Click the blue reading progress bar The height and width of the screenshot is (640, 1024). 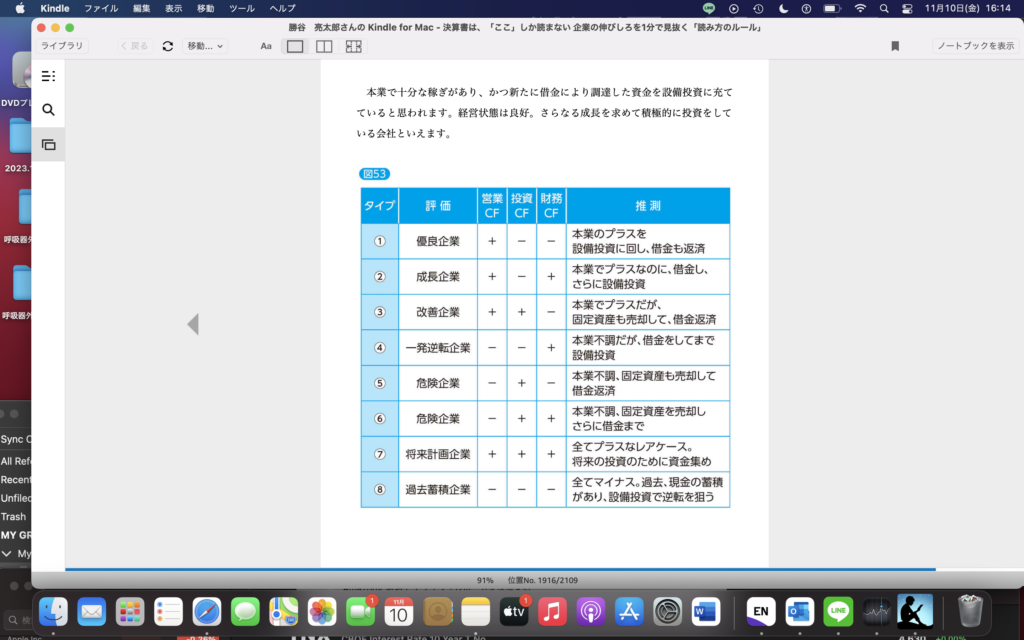pyautogui.click(x=500, y=569)
